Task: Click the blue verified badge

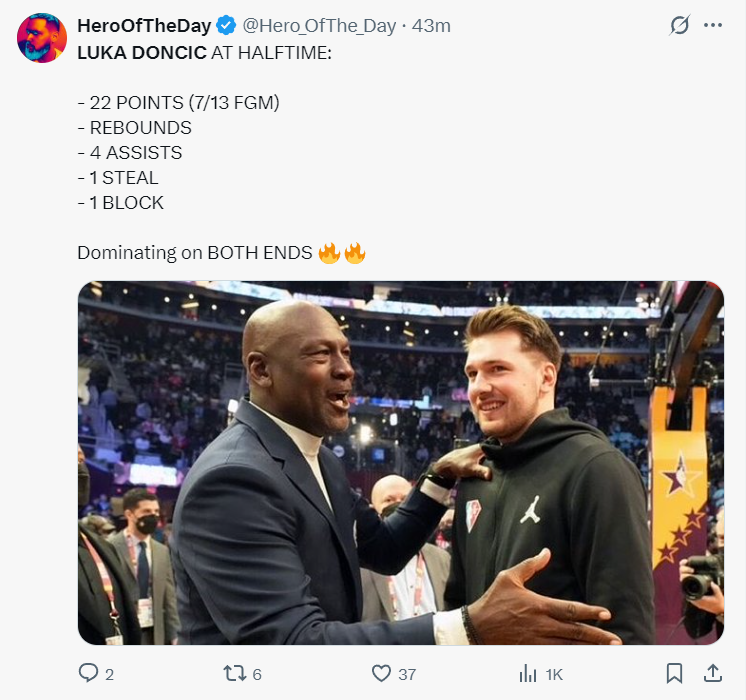Action: 227,26
